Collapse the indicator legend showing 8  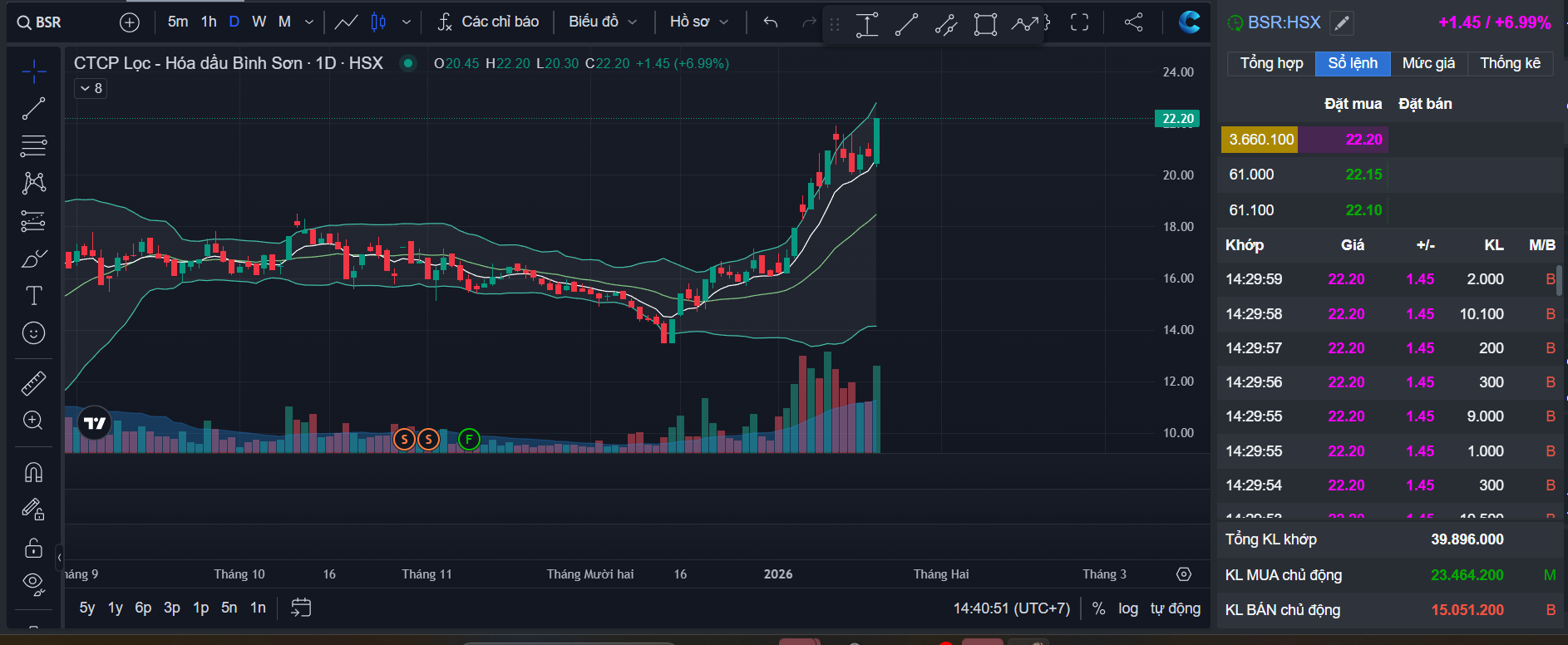pyautogui.click(x=91, y=88)
